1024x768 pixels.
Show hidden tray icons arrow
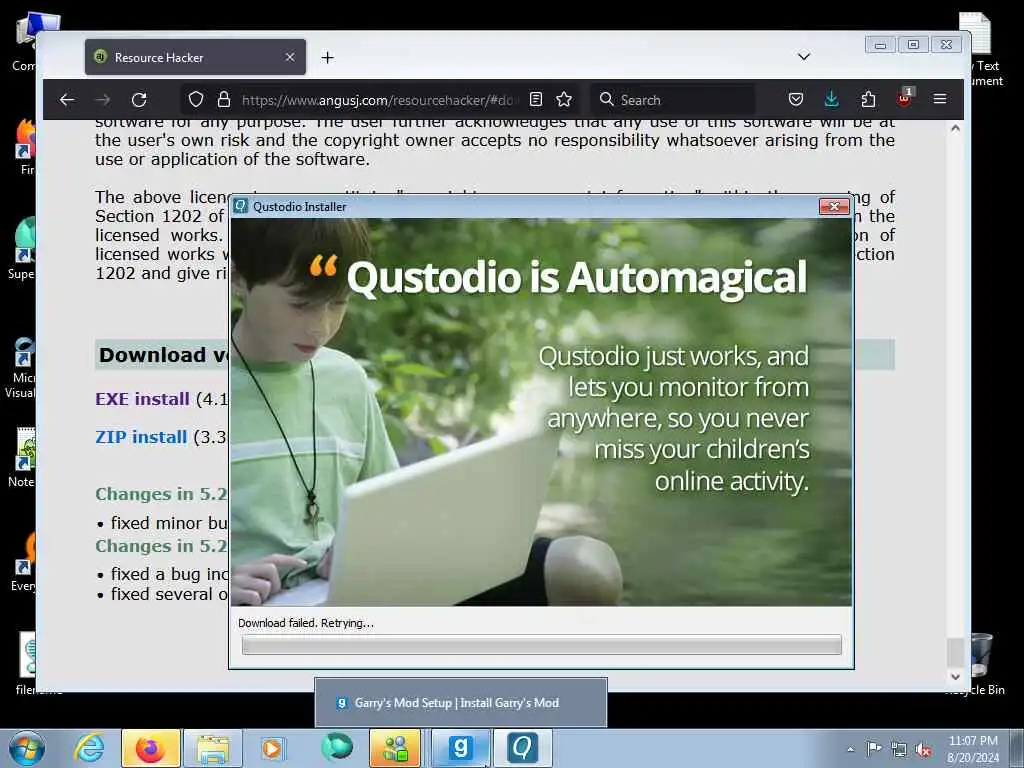click(x=850, y=749)
